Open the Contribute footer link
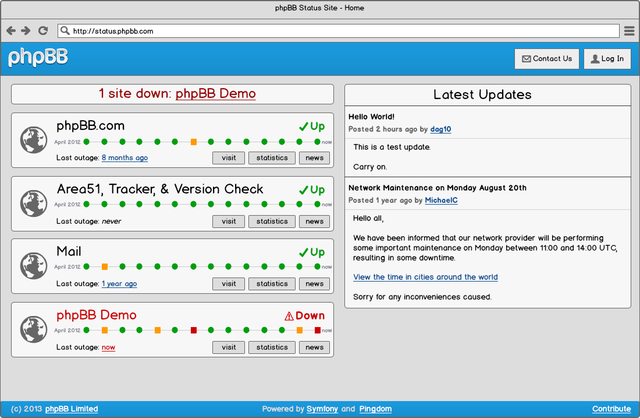Viewport: 640px width, 418px height. [611, 409]
